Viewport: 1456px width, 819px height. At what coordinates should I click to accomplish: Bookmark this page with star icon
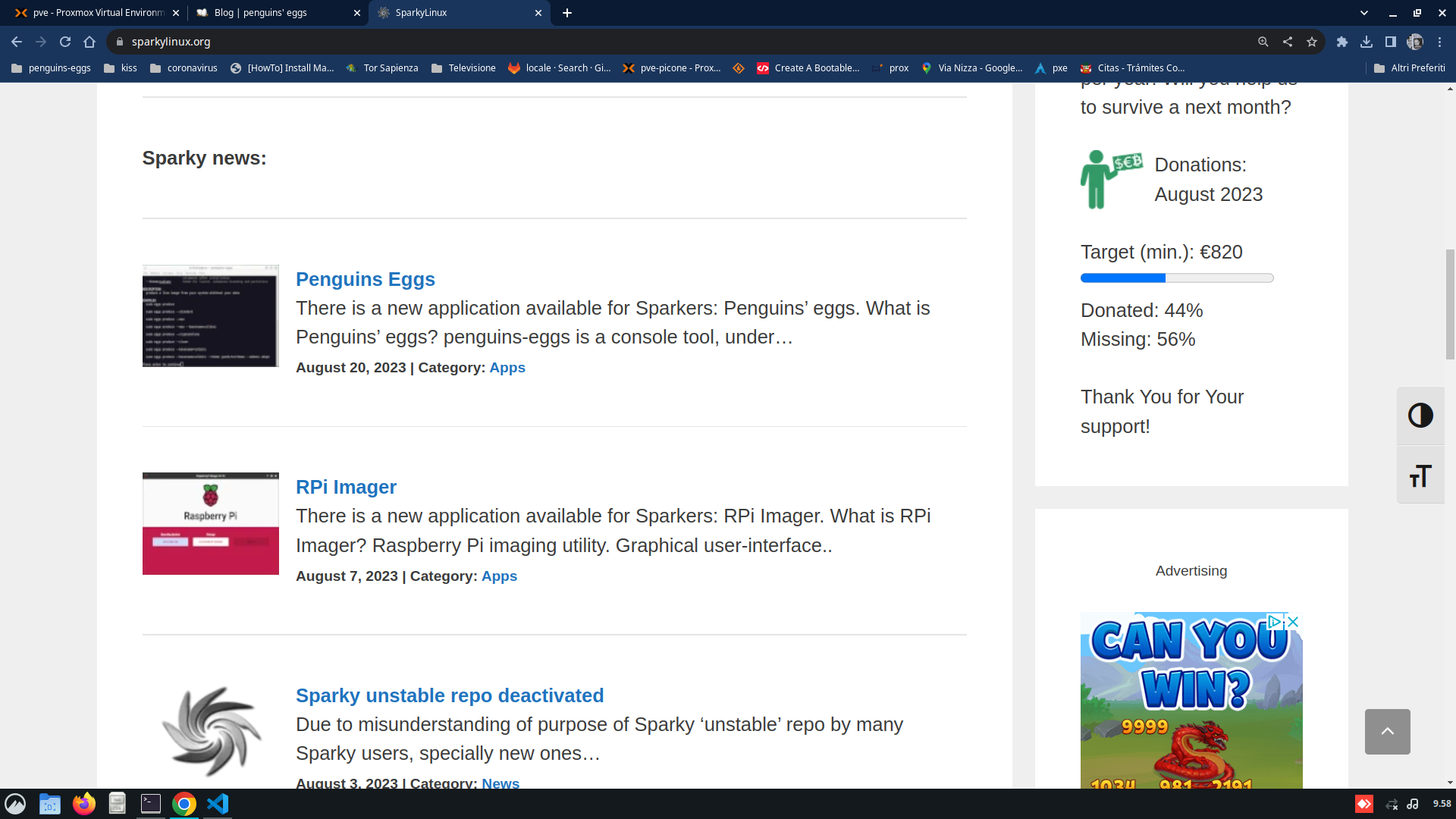[x=1312, y=42]
